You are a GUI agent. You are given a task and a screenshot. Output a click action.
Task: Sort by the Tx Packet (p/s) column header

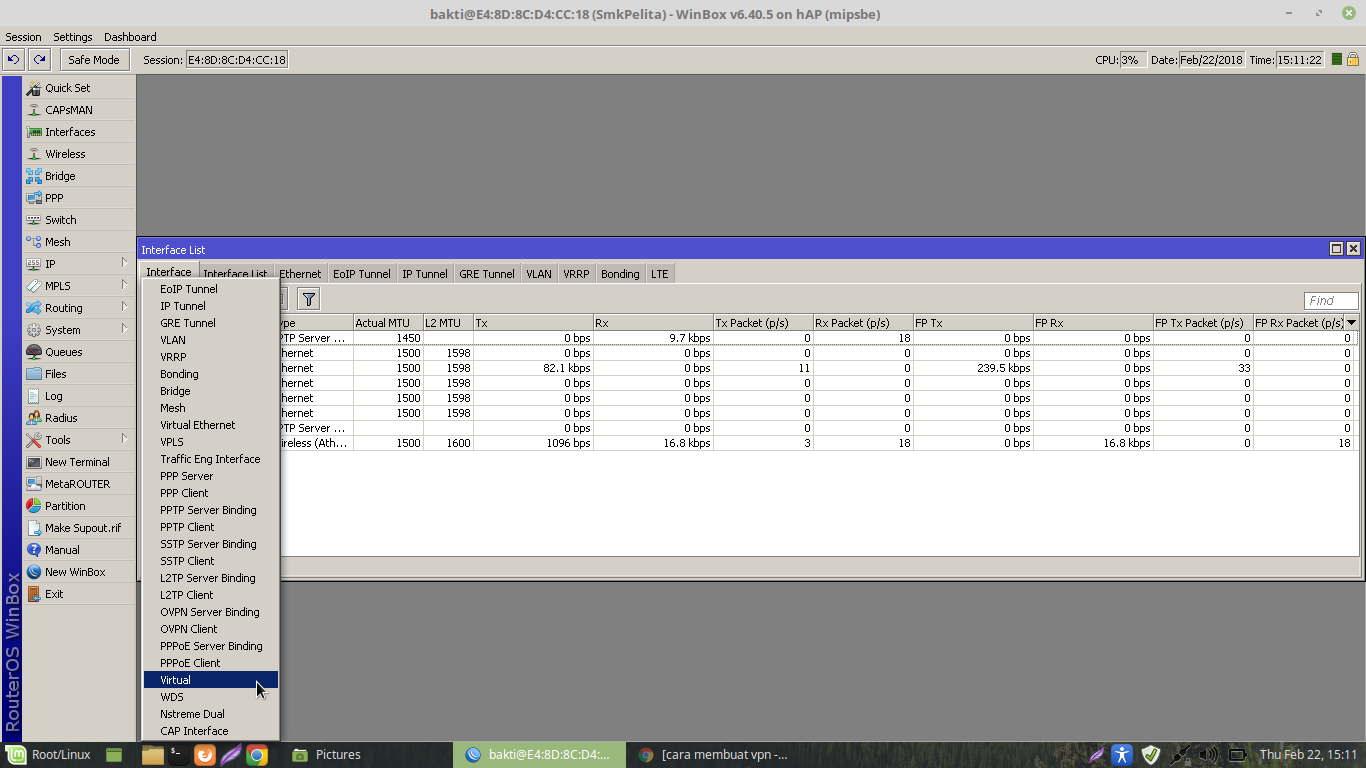click(x=763, y=322)
